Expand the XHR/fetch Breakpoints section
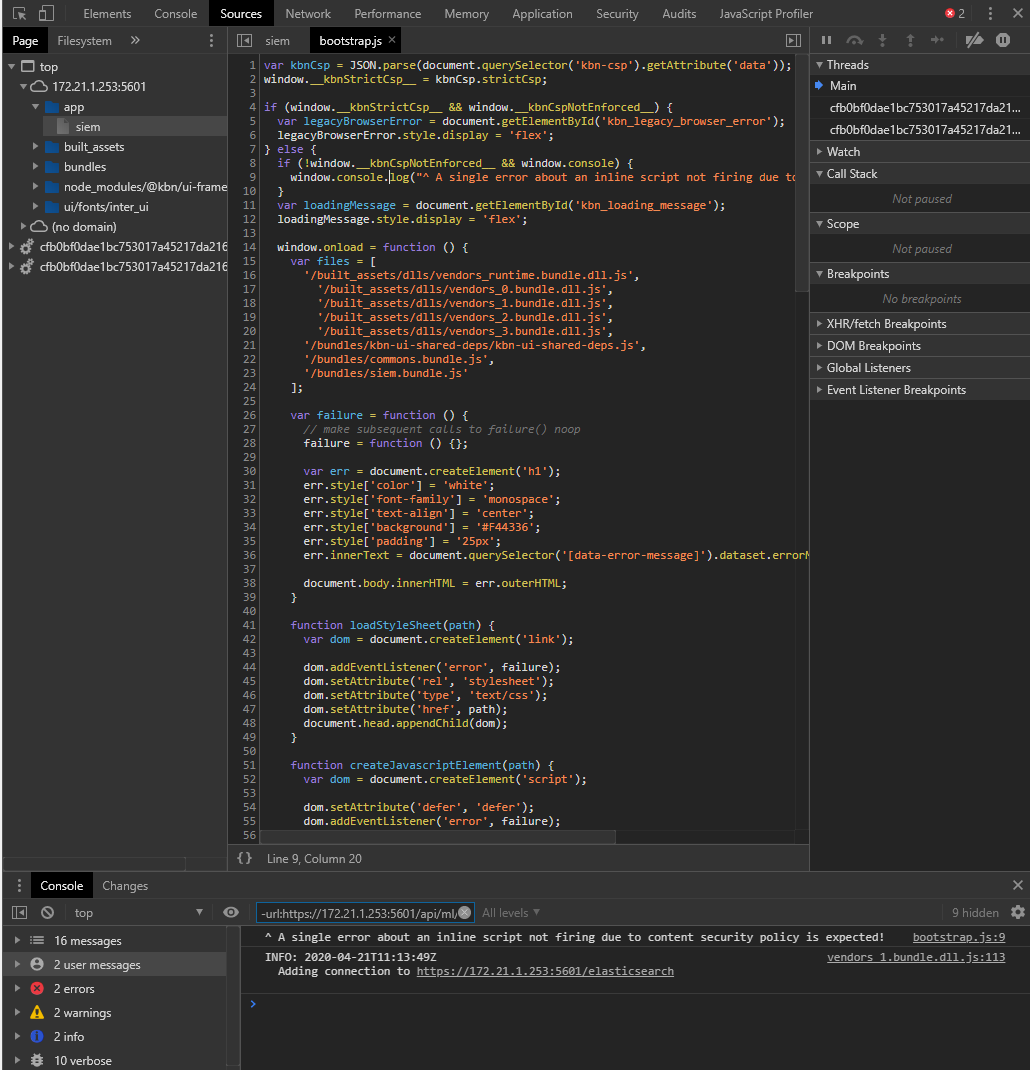The width and height of the screenshot is (1030, 1070). [x=886, y=324]
